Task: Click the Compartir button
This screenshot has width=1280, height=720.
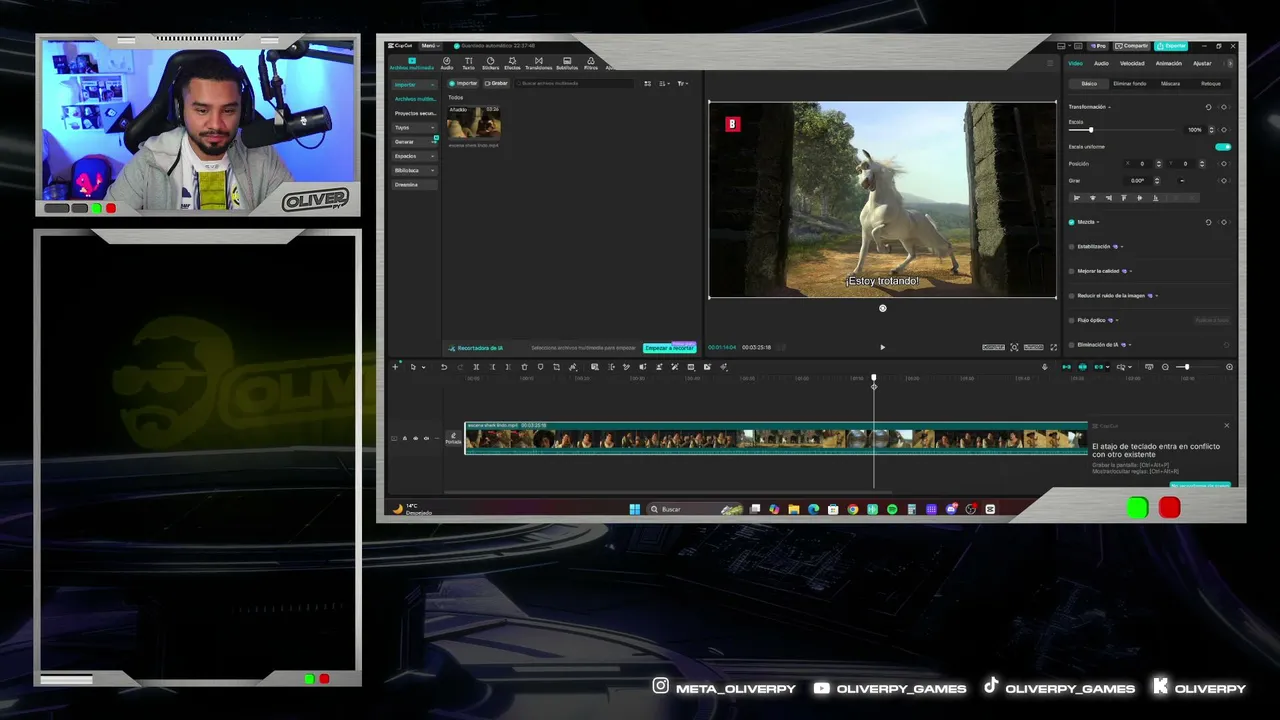Action: click(x=1133, y=46)
